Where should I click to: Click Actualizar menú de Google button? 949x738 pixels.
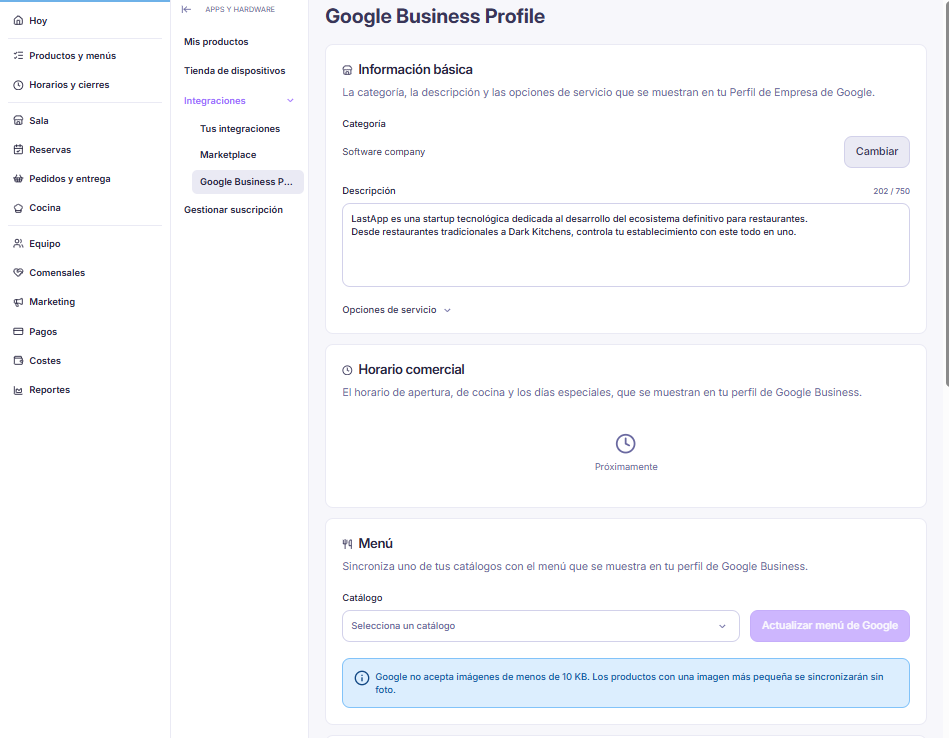click(x=830, y=626)
